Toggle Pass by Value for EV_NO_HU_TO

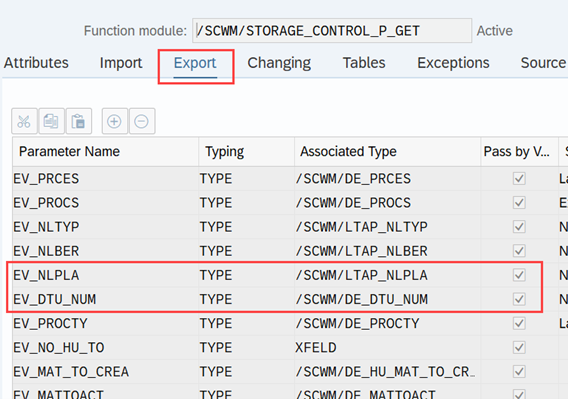click(x=519, y=348)
